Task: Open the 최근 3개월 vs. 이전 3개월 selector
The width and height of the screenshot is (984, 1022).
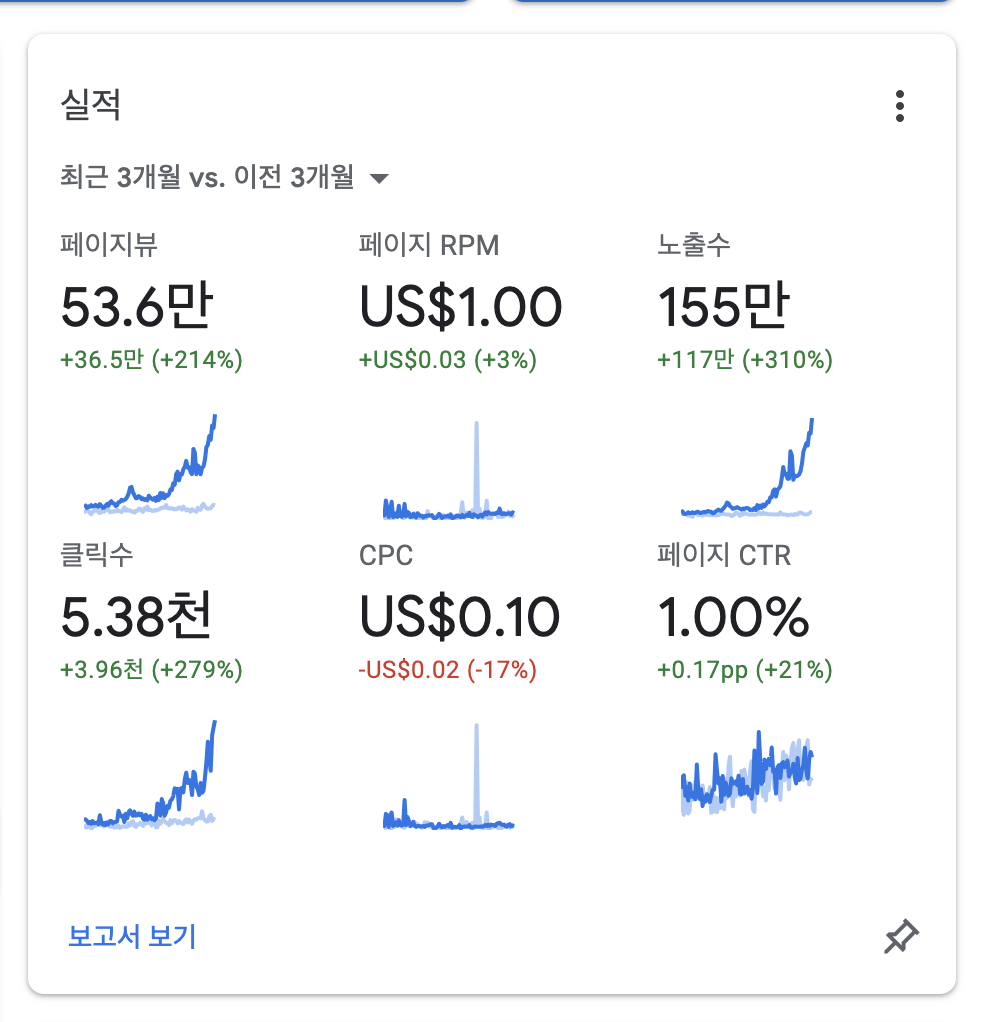Action: tap(208, 178)
